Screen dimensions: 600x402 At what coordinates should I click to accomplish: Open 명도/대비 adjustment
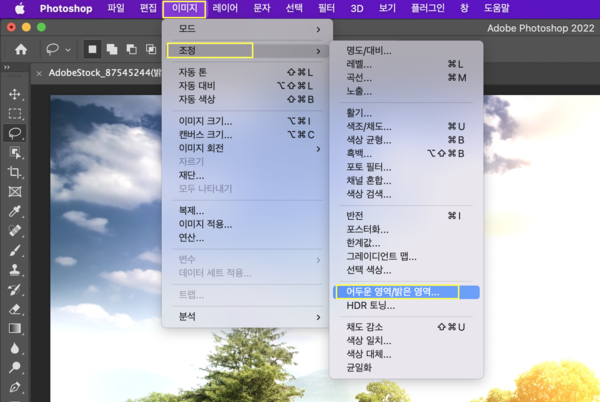406,50
